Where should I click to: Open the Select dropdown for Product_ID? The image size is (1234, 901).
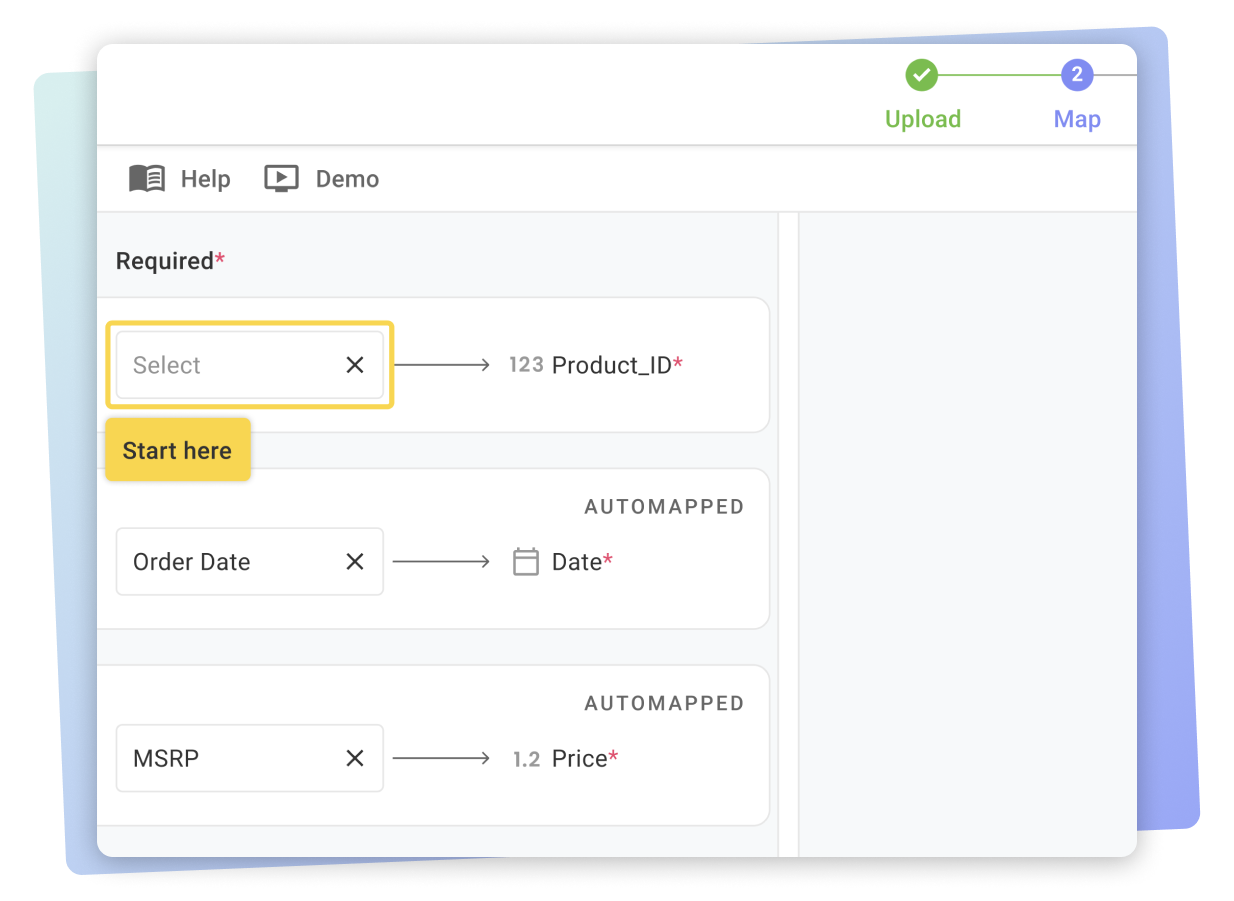[x=230, y=364]
